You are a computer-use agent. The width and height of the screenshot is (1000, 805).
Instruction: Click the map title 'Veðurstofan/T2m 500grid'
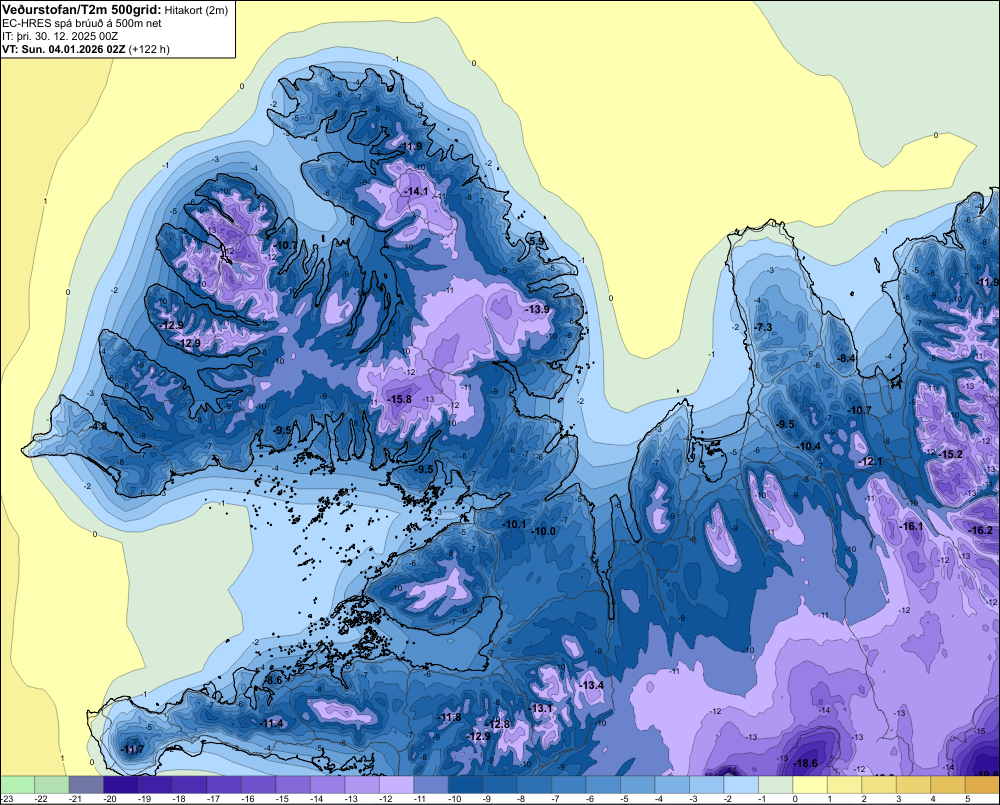tap(82, 10)
